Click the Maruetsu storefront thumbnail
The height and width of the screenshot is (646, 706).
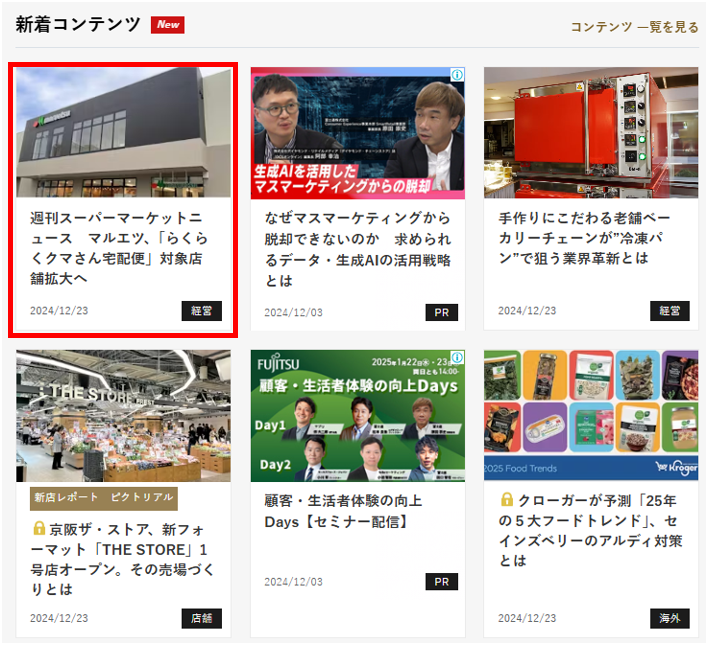click(123, 132)
